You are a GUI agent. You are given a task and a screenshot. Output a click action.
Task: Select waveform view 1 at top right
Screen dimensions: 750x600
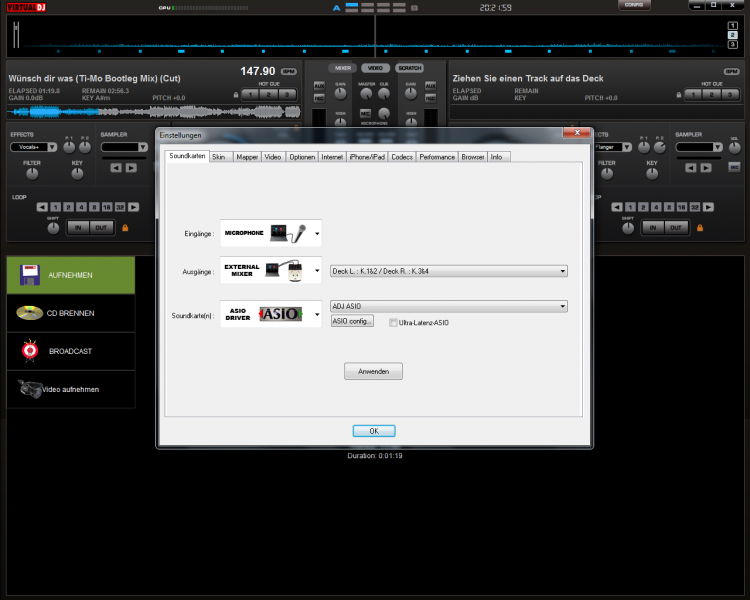(x=732, y=26)
